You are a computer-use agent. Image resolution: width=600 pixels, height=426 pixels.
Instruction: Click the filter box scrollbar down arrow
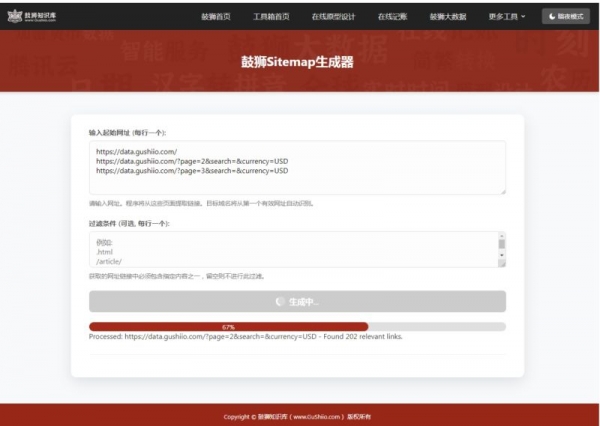502,255
